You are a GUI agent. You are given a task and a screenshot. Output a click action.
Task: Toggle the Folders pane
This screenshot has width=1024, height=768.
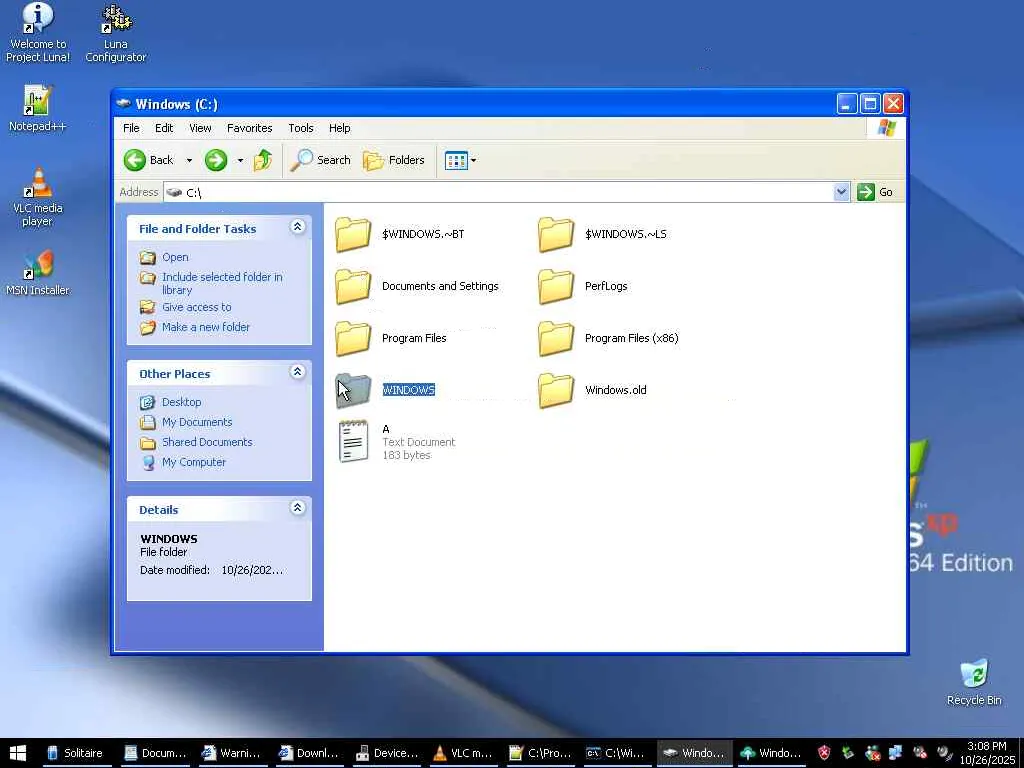[x=394, y=160]
